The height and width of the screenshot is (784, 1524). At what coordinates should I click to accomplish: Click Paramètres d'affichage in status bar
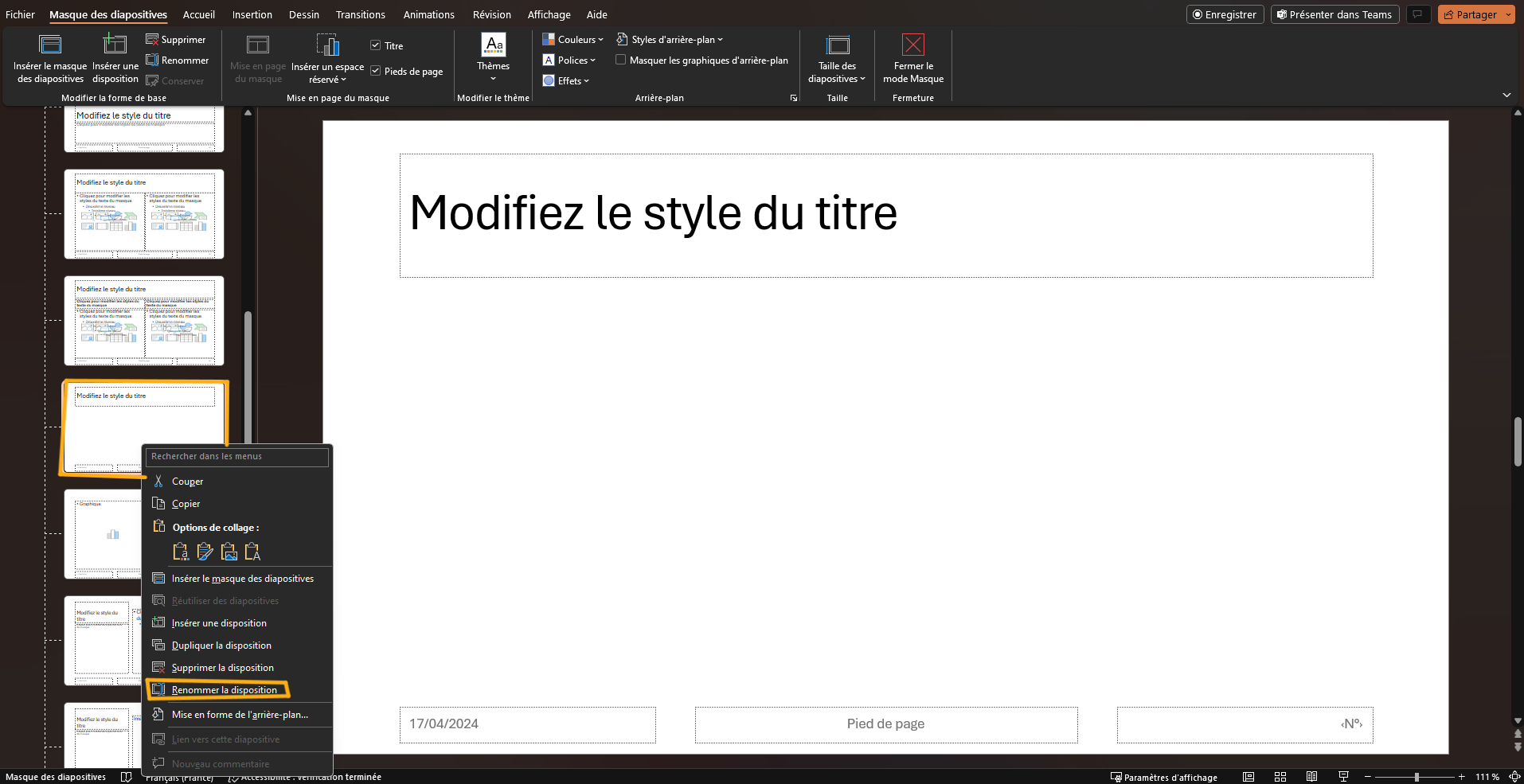click(x=1164, y=778)
